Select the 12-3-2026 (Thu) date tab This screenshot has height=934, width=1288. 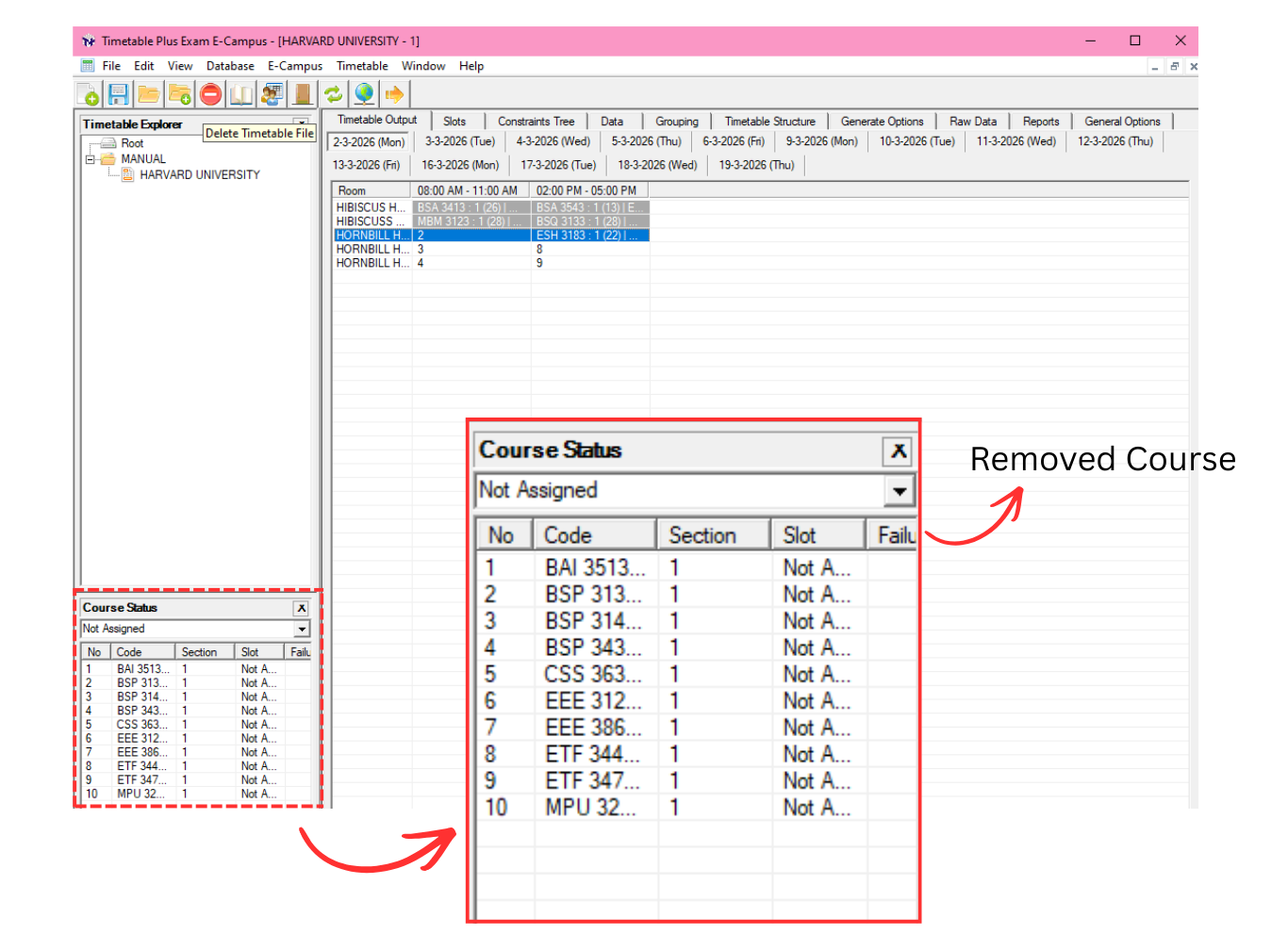click(1115, 141)
